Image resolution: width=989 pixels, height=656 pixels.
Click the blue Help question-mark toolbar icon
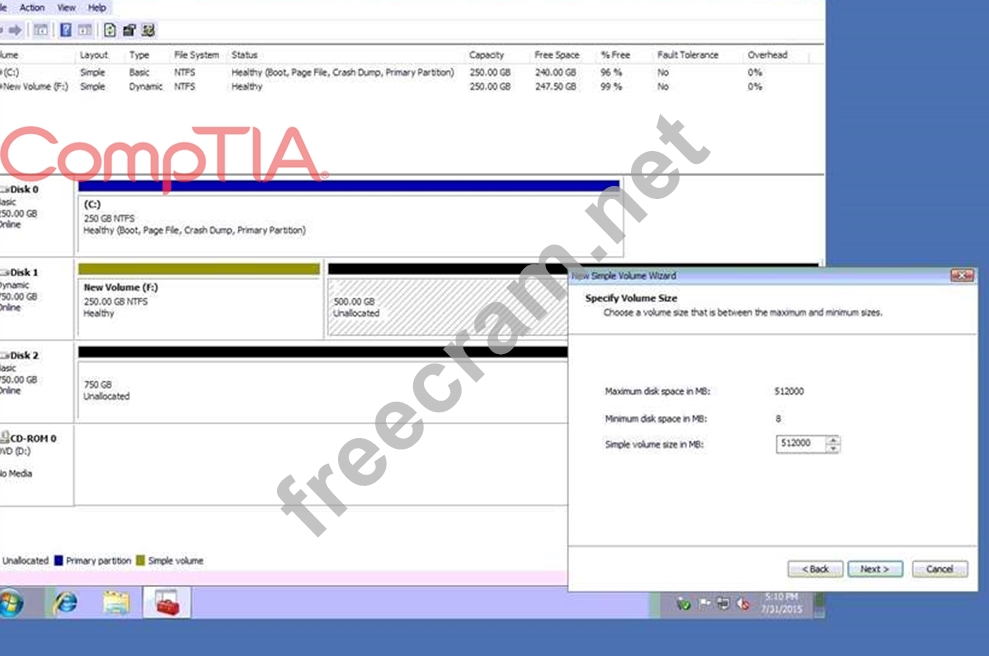tap(66, 30)
